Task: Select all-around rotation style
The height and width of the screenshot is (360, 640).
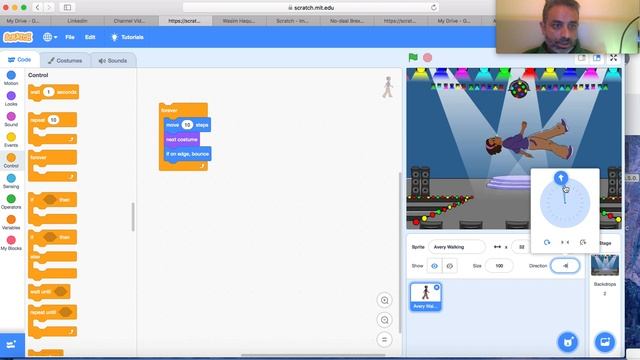Action: (547, 242)
